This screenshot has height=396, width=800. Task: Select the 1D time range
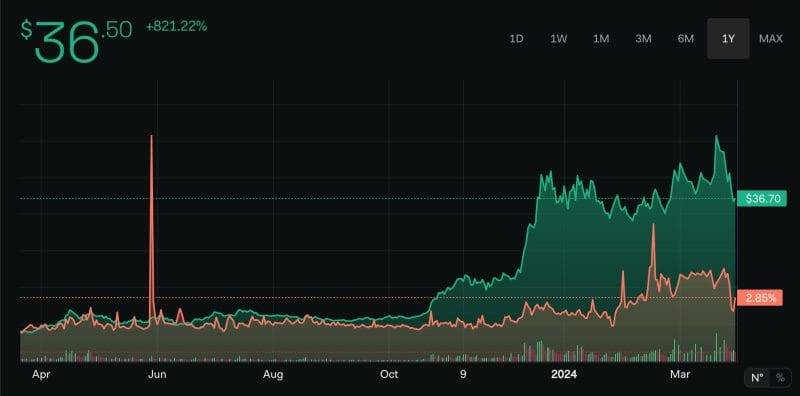pyautogui.click(x=516, y=39)
